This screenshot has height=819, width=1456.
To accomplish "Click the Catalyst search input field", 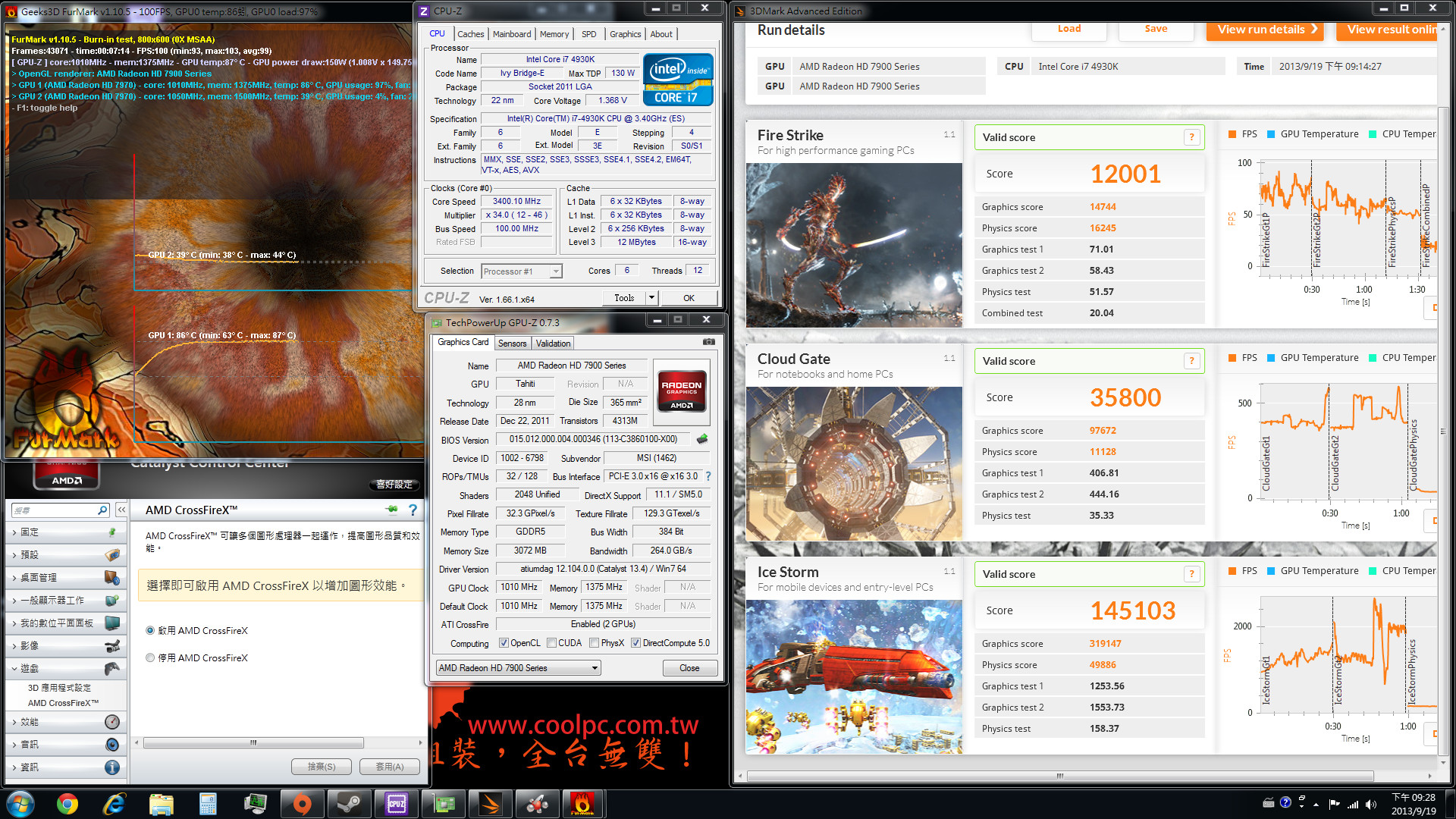I will click(55, 510).
